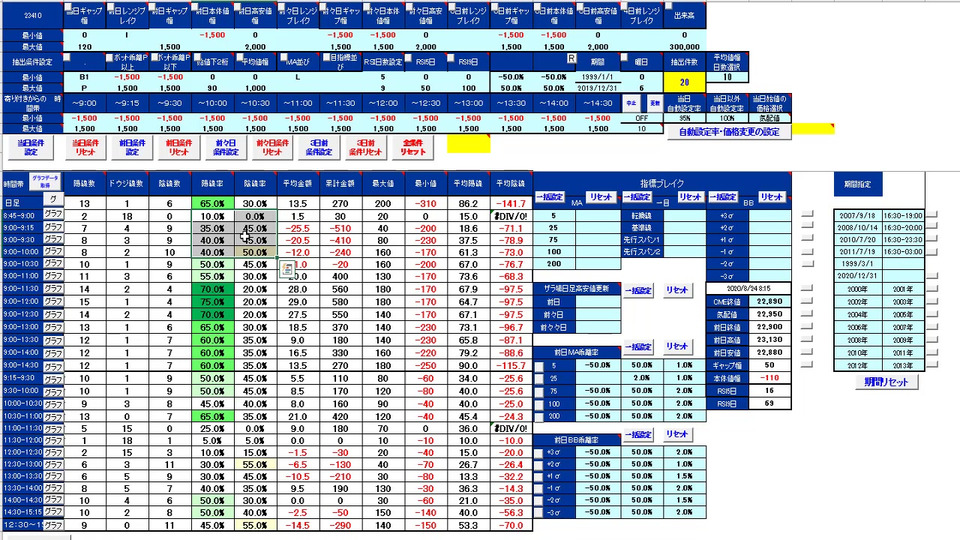This screenshot has width=960, height=540.
Task: Click the small R button above 期間
Action: click(x=571, y=58)
